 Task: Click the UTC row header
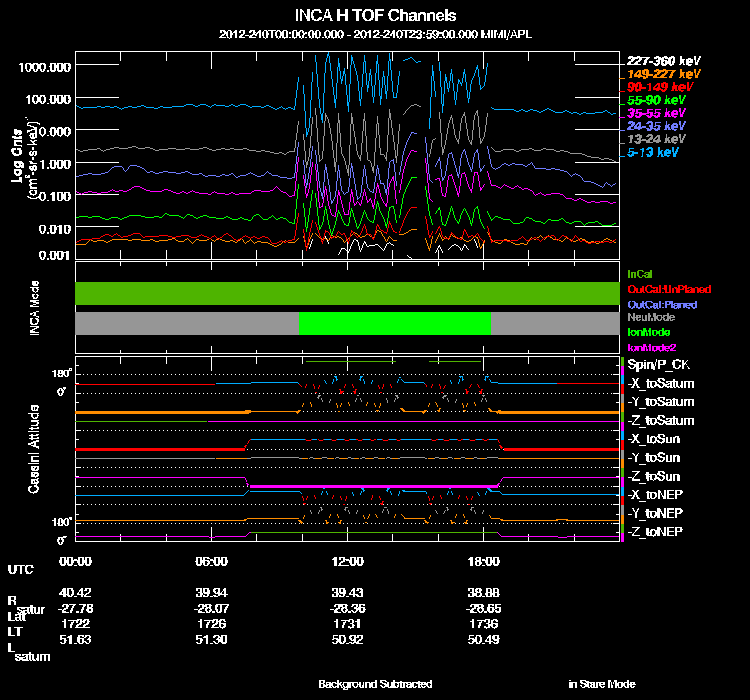pos(21,569)
